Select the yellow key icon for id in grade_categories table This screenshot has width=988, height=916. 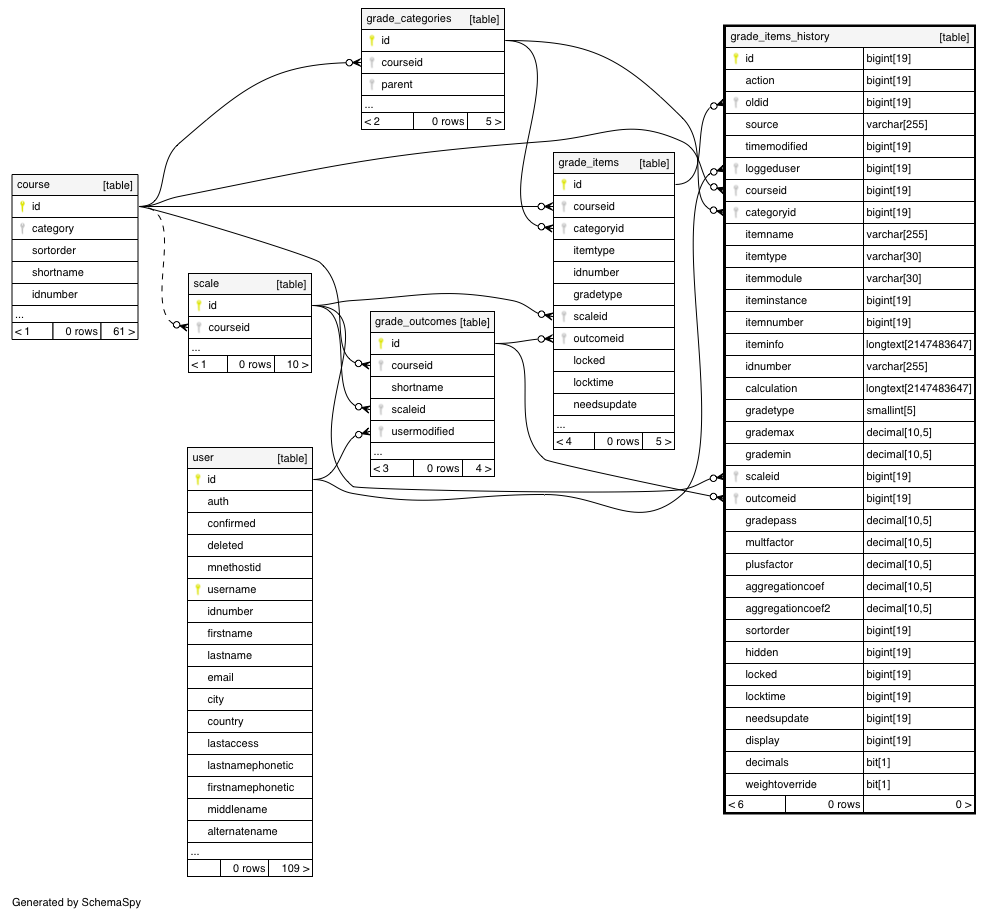click(372, 40)
